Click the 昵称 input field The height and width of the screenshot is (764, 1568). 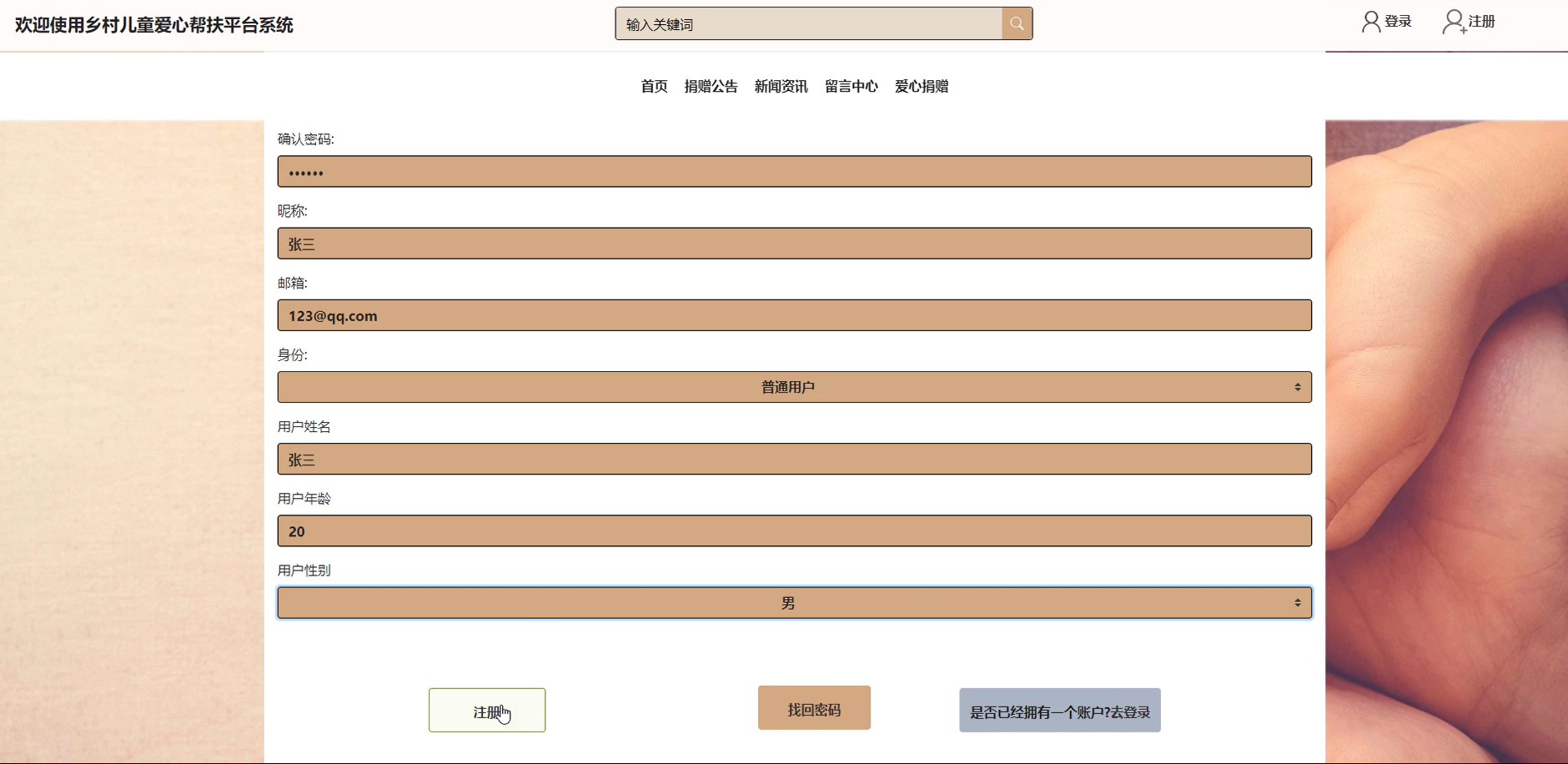coord(794,244)
